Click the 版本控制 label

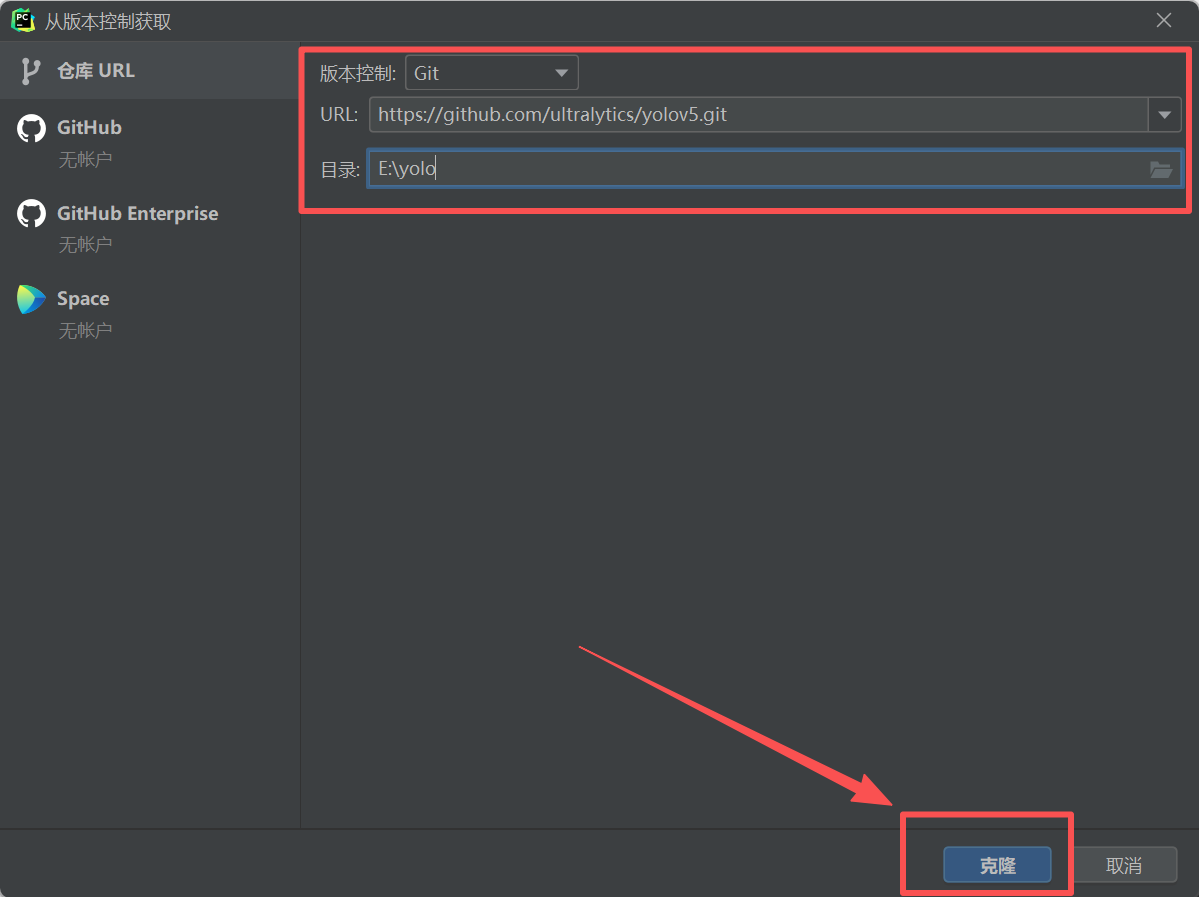tap(357, 73)
